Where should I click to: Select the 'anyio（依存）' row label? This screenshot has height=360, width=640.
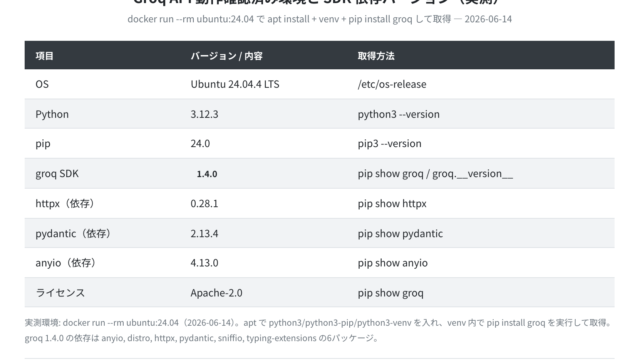tap(66, 263)
